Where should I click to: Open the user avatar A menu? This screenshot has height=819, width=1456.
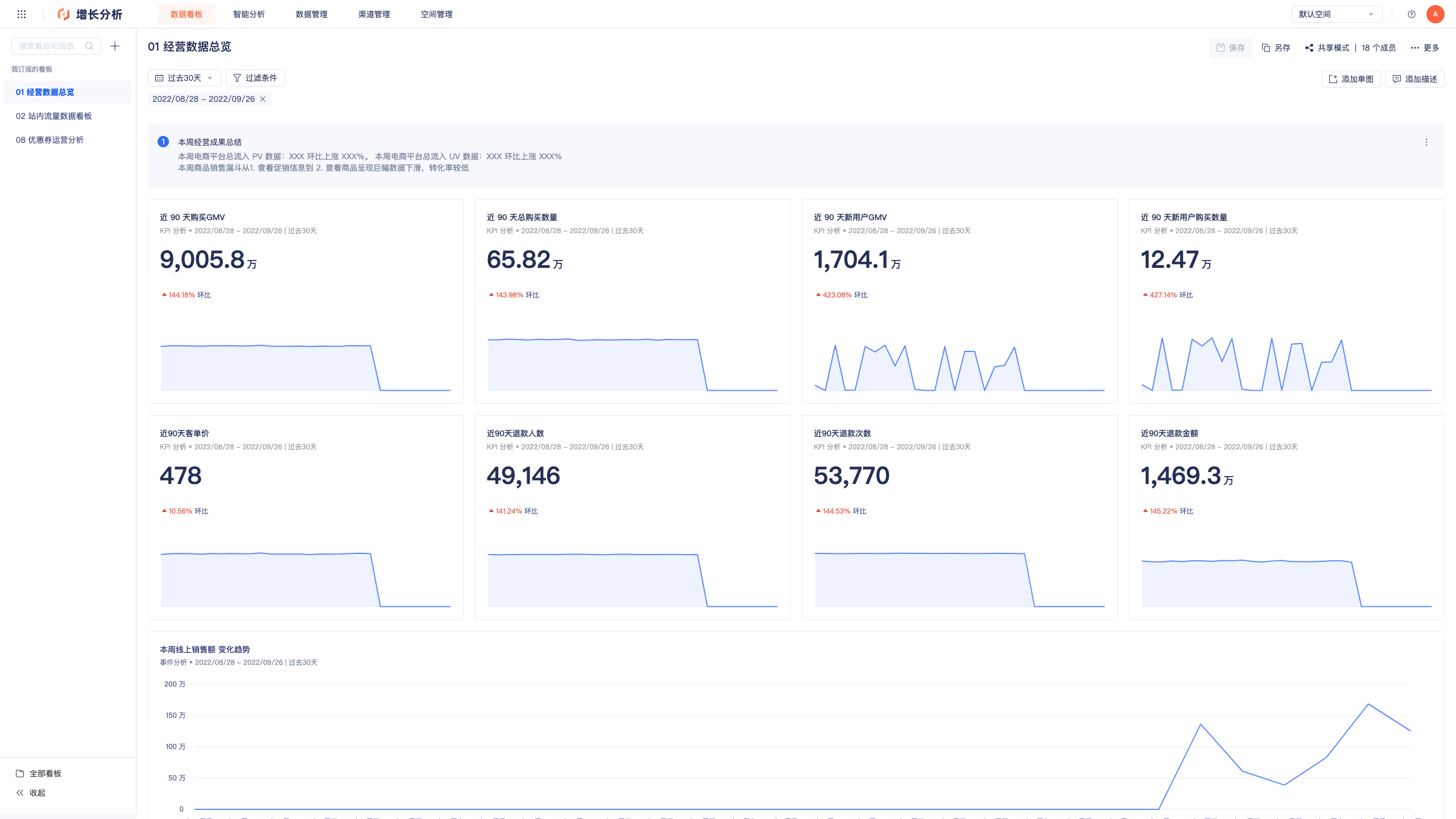[1436, 14]
